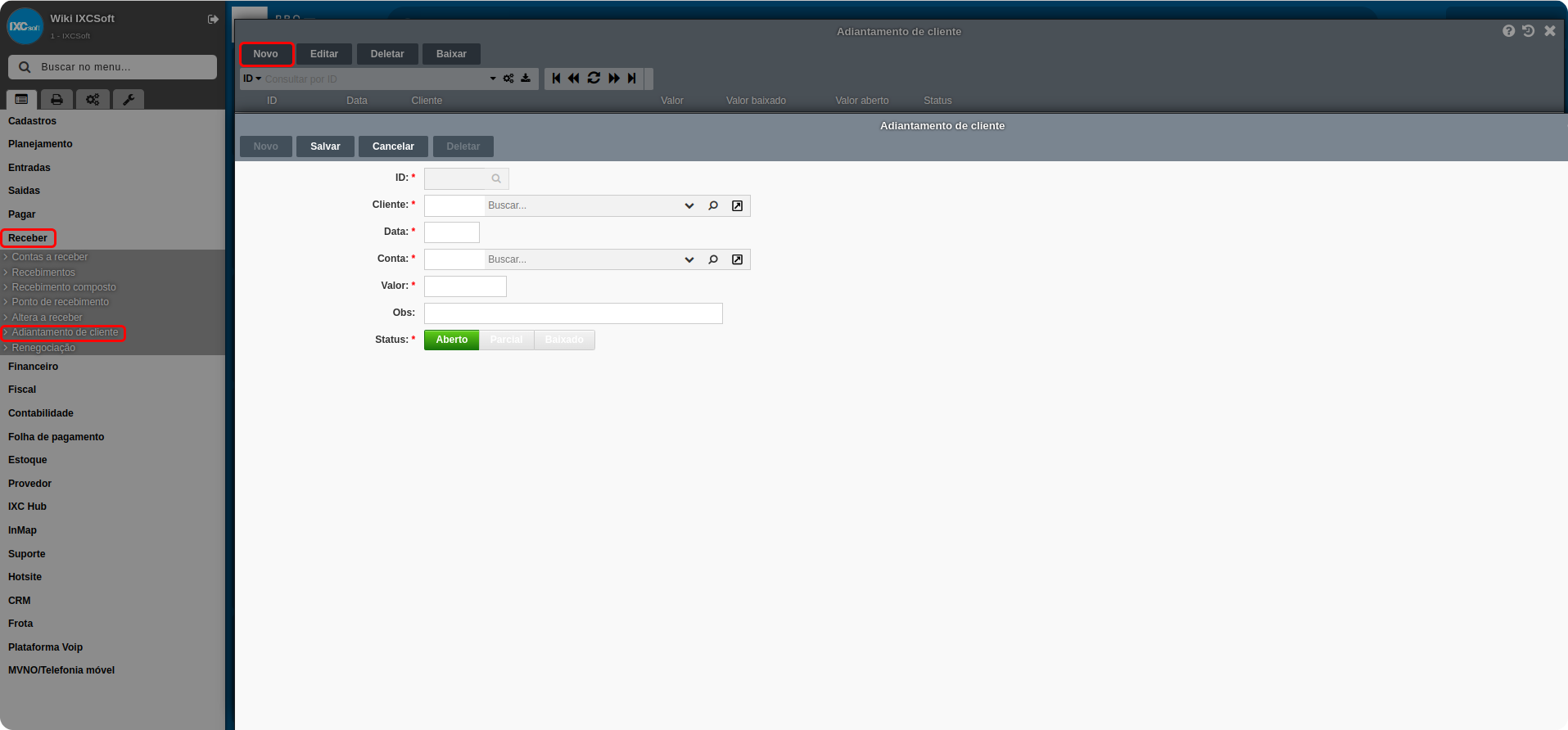Expand the Fiscal menu section
Viewport: 1568px width, 730px height.
pyautogui.click(x=22, y=390)
